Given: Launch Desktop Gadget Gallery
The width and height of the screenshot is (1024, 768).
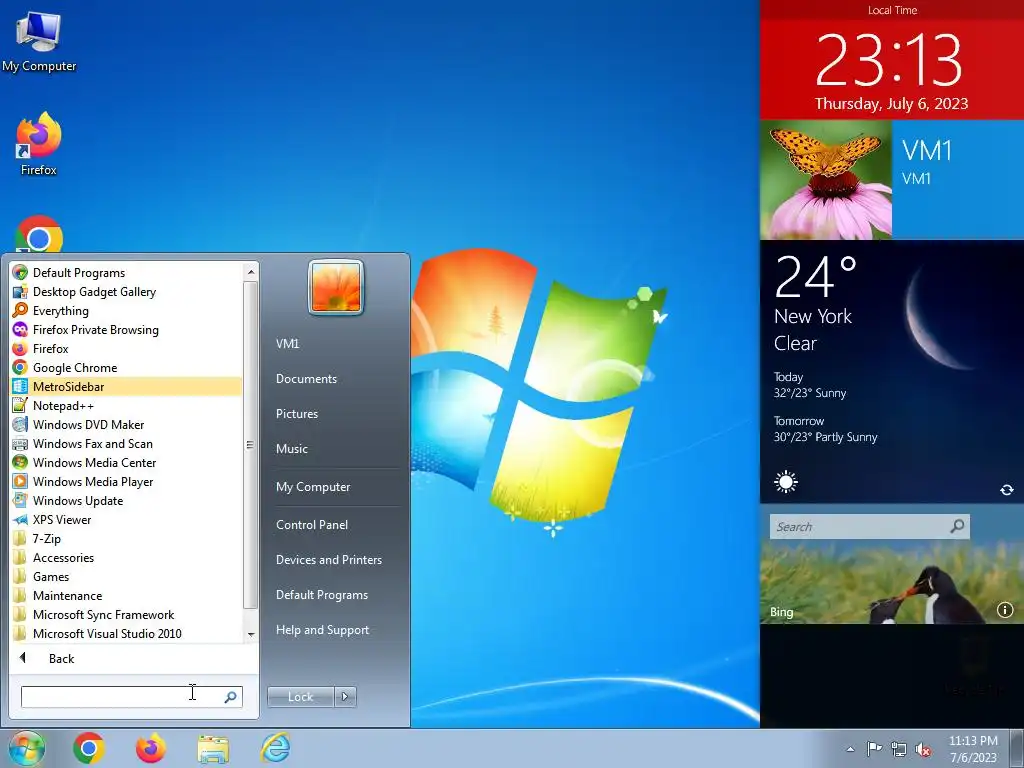Looking at the screenshot, I should coord(126,291).
